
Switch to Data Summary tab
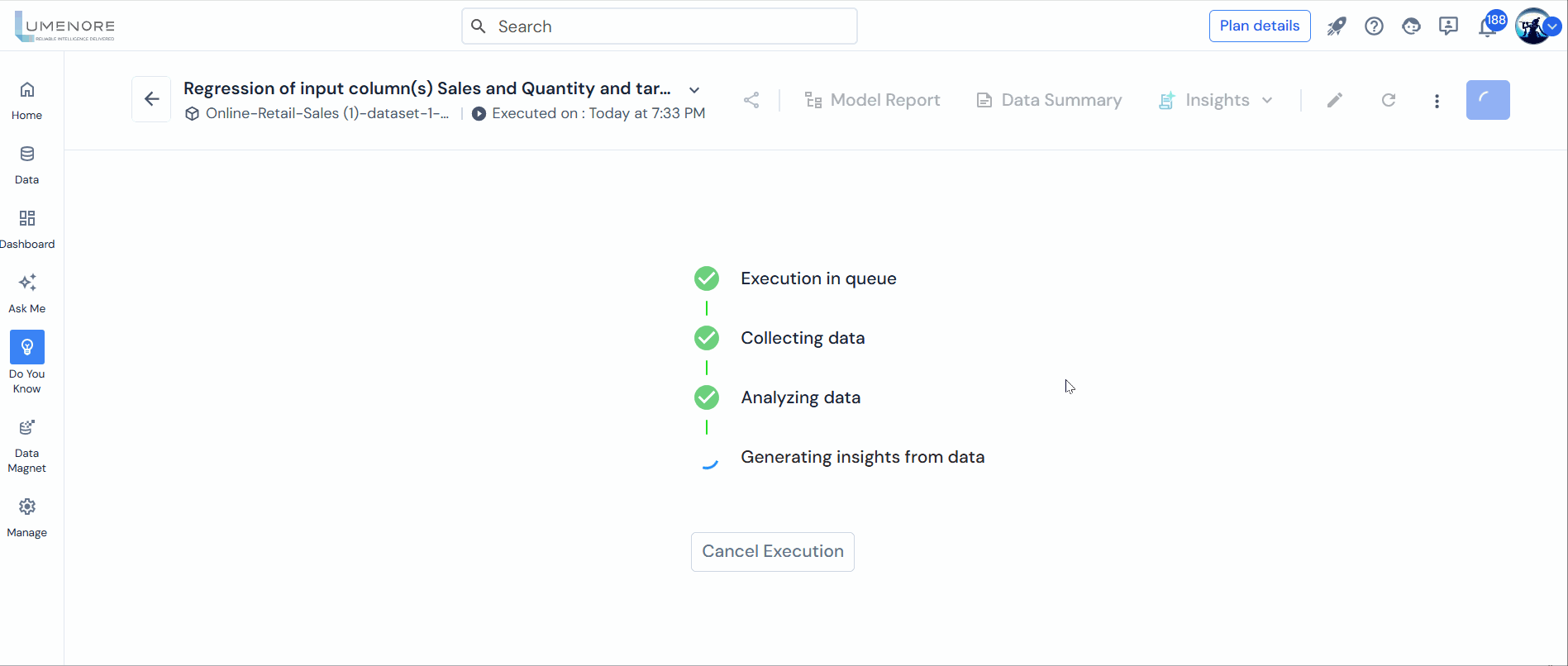(1049, 100)
